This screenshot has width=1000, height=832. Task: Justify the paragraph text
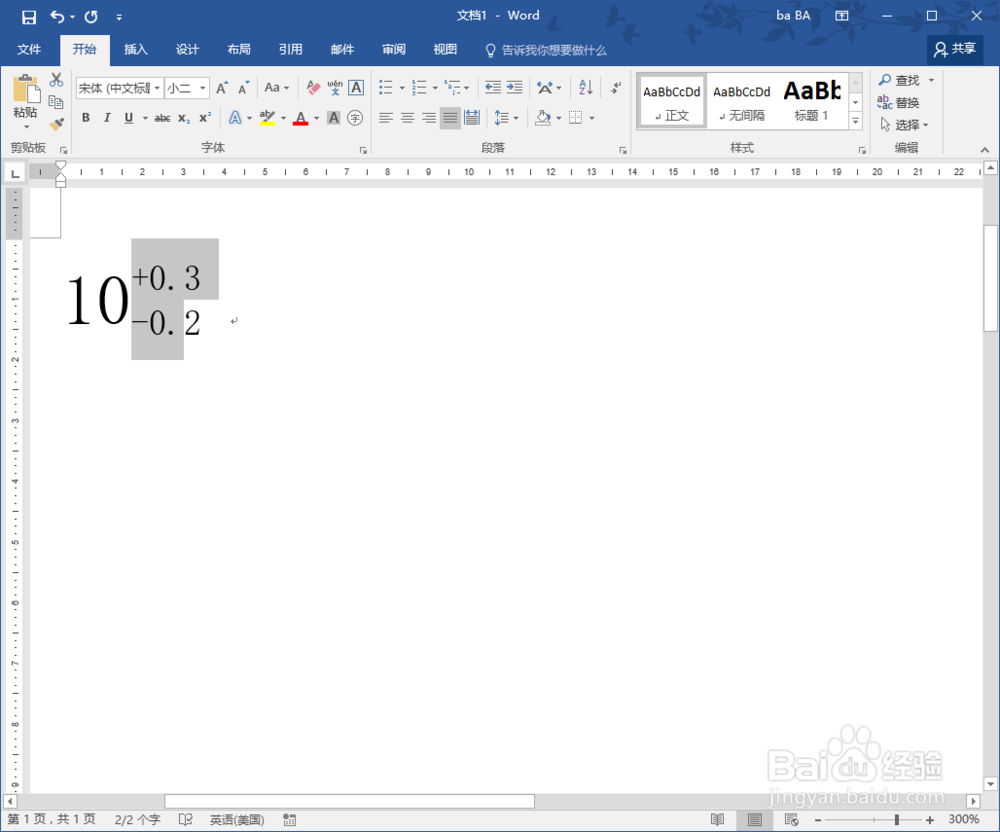tap(450, 118)
